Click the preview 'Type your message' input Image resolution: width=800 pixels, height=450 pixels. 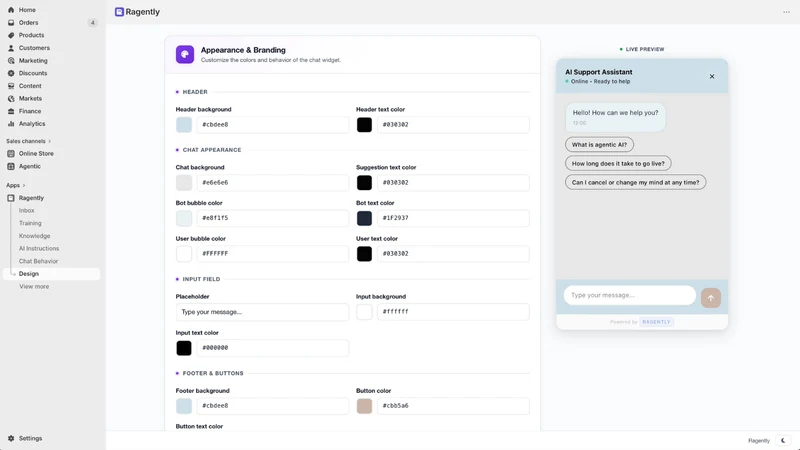pyautogui.click(x=630, y=295)
